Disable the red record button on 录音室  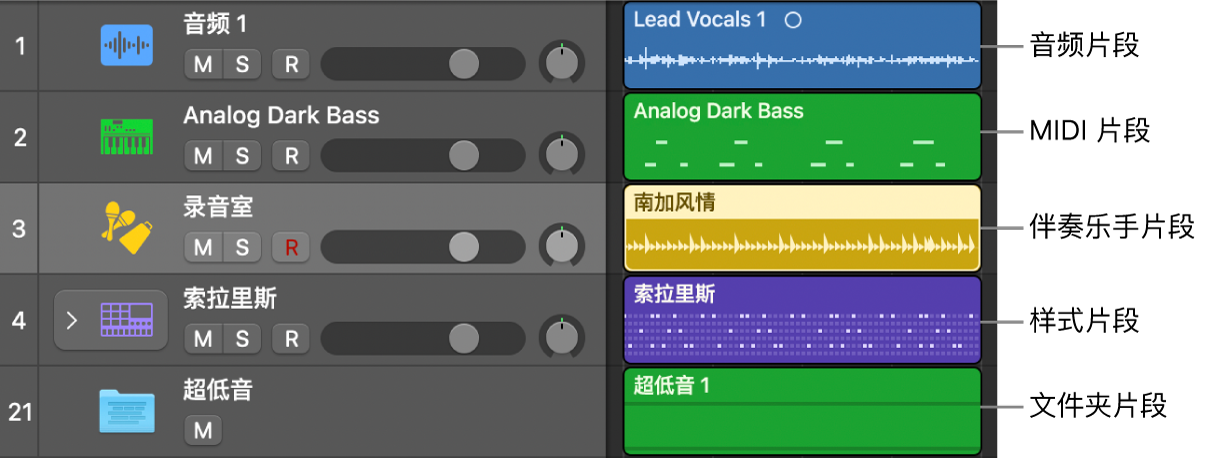[291, 247]
